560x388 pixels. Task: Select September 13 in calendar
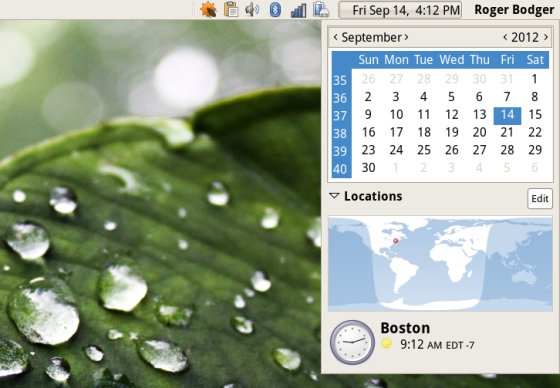pos(479,115)
